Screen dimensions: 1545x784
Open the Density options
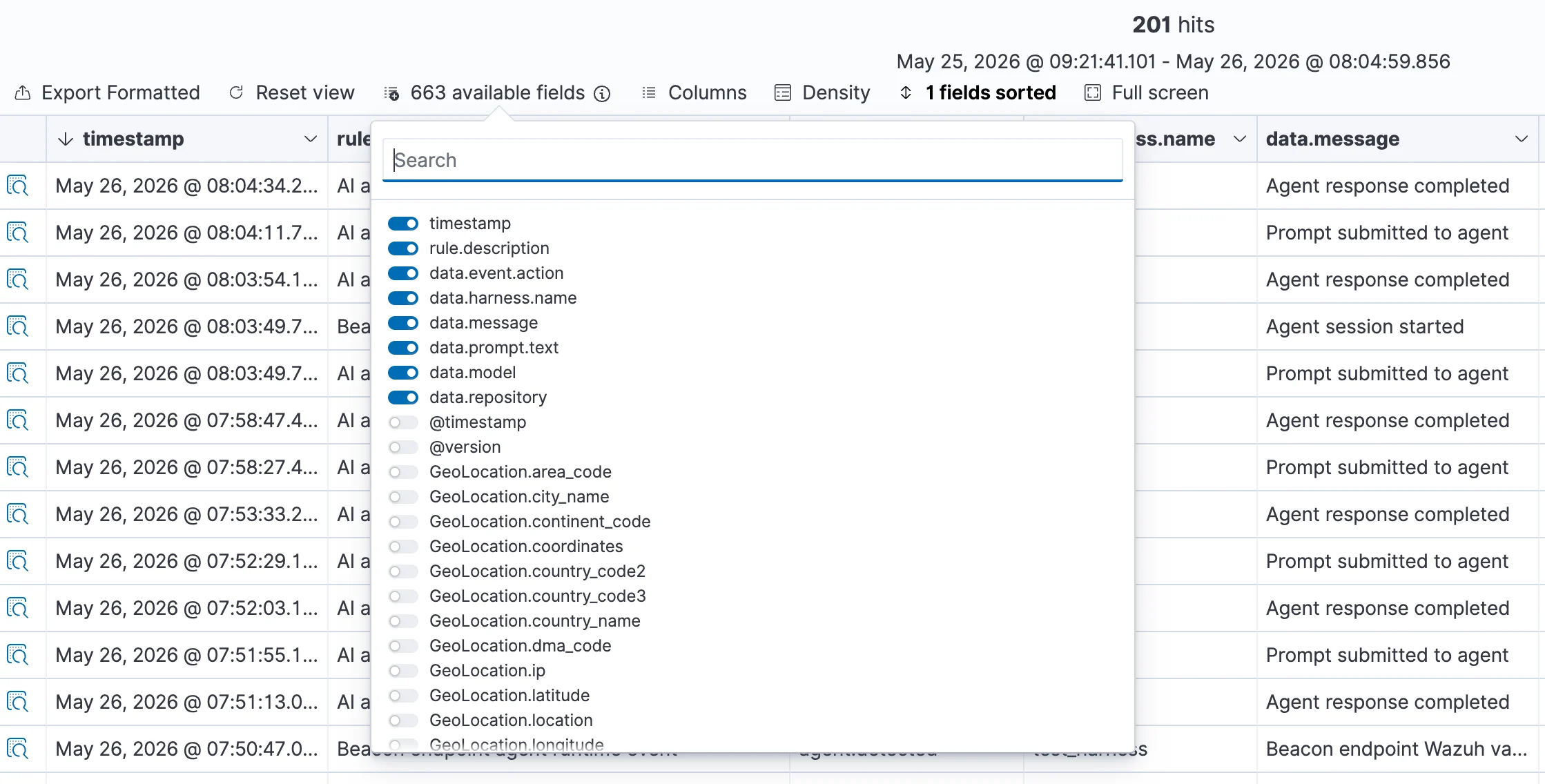tap(822, 92)
